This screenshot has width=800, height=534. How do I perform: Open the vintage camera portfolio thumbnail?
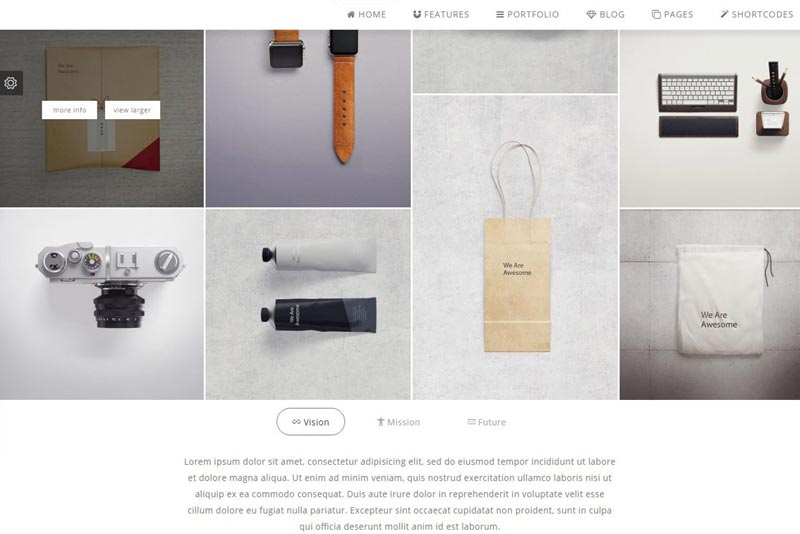102,304
